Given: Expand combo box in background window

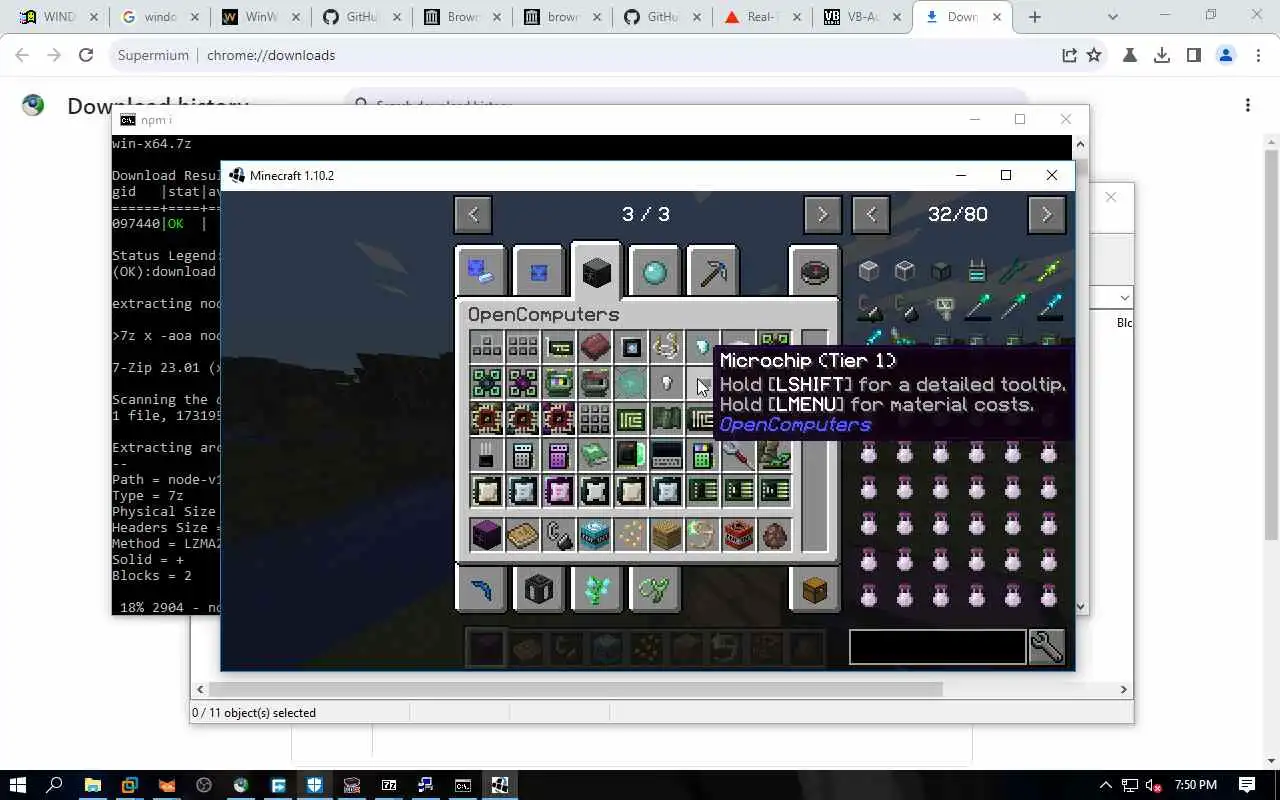Looking at the screenshot, I should tap(1125, 298).
